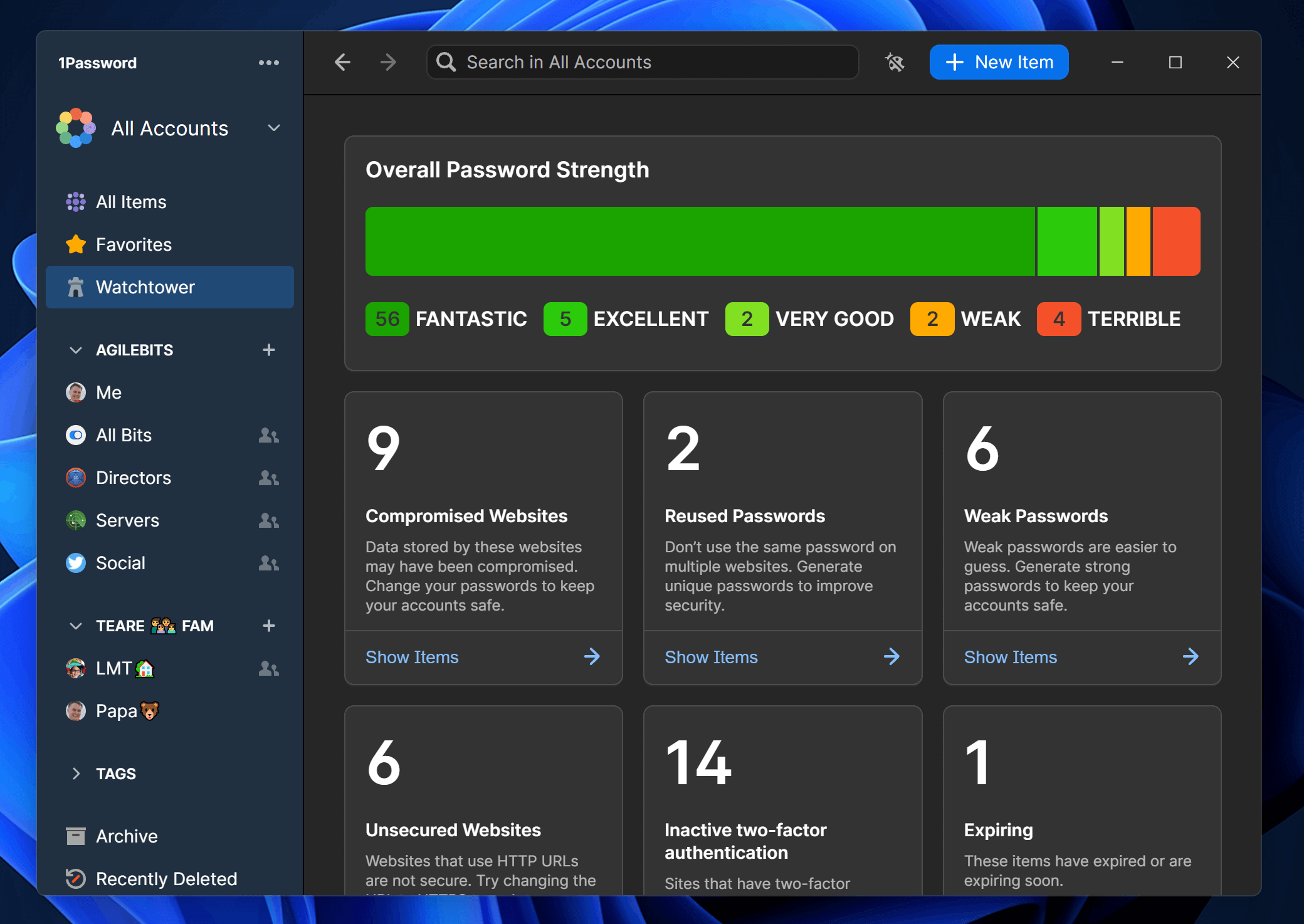Screen dimensions: 1304x924
Task: Select the Servers vault icon
Action: point(75,520)
